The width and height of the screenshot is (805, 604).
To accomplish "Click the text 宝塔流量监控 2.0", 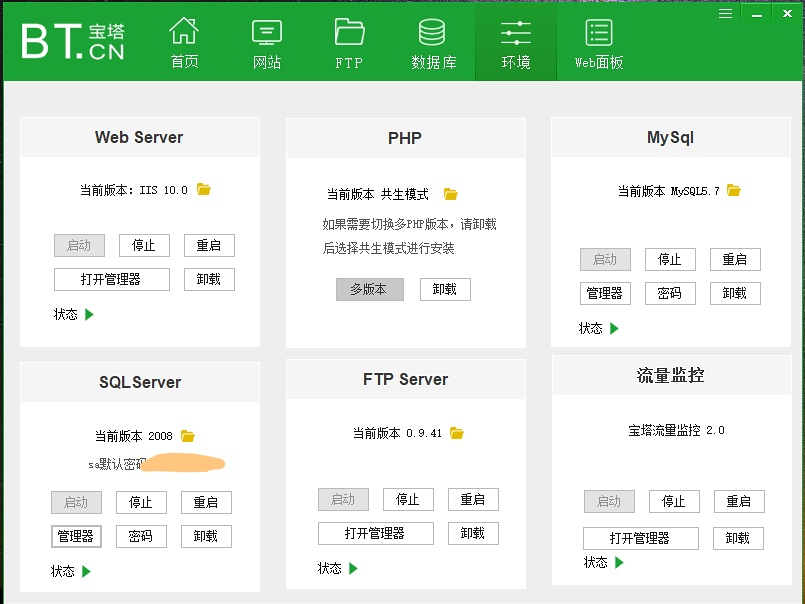I will (676, 430).
